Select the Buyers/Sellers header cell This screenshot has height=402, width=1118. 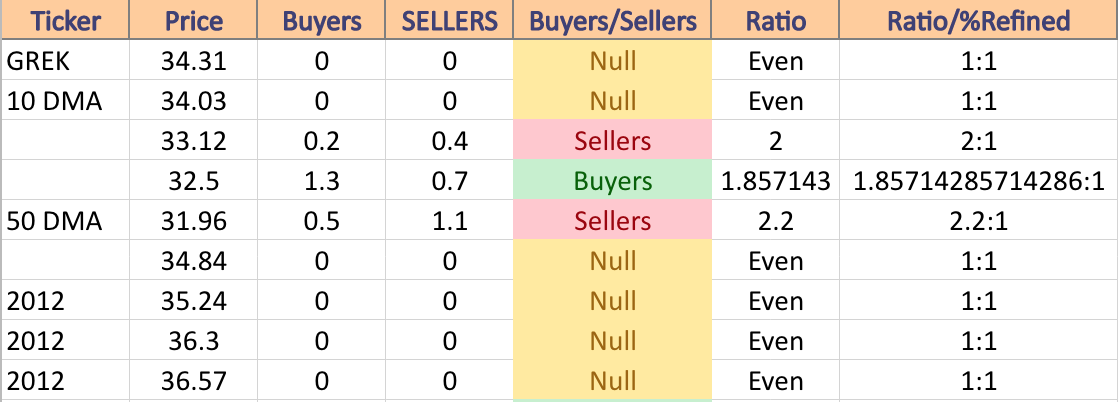(x=612, y=20)
